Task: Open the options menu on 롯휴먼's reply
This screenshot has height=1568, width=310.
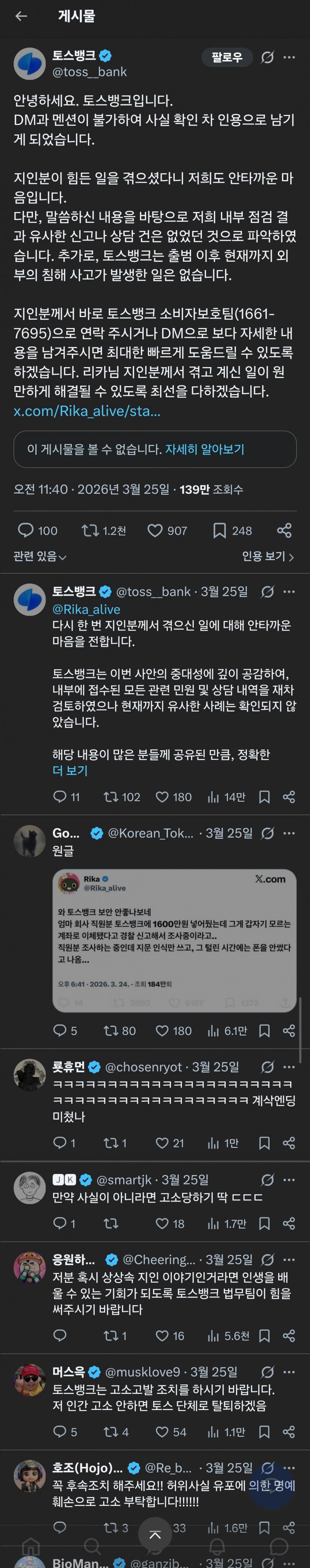Action: click(x=289, y=1067)
